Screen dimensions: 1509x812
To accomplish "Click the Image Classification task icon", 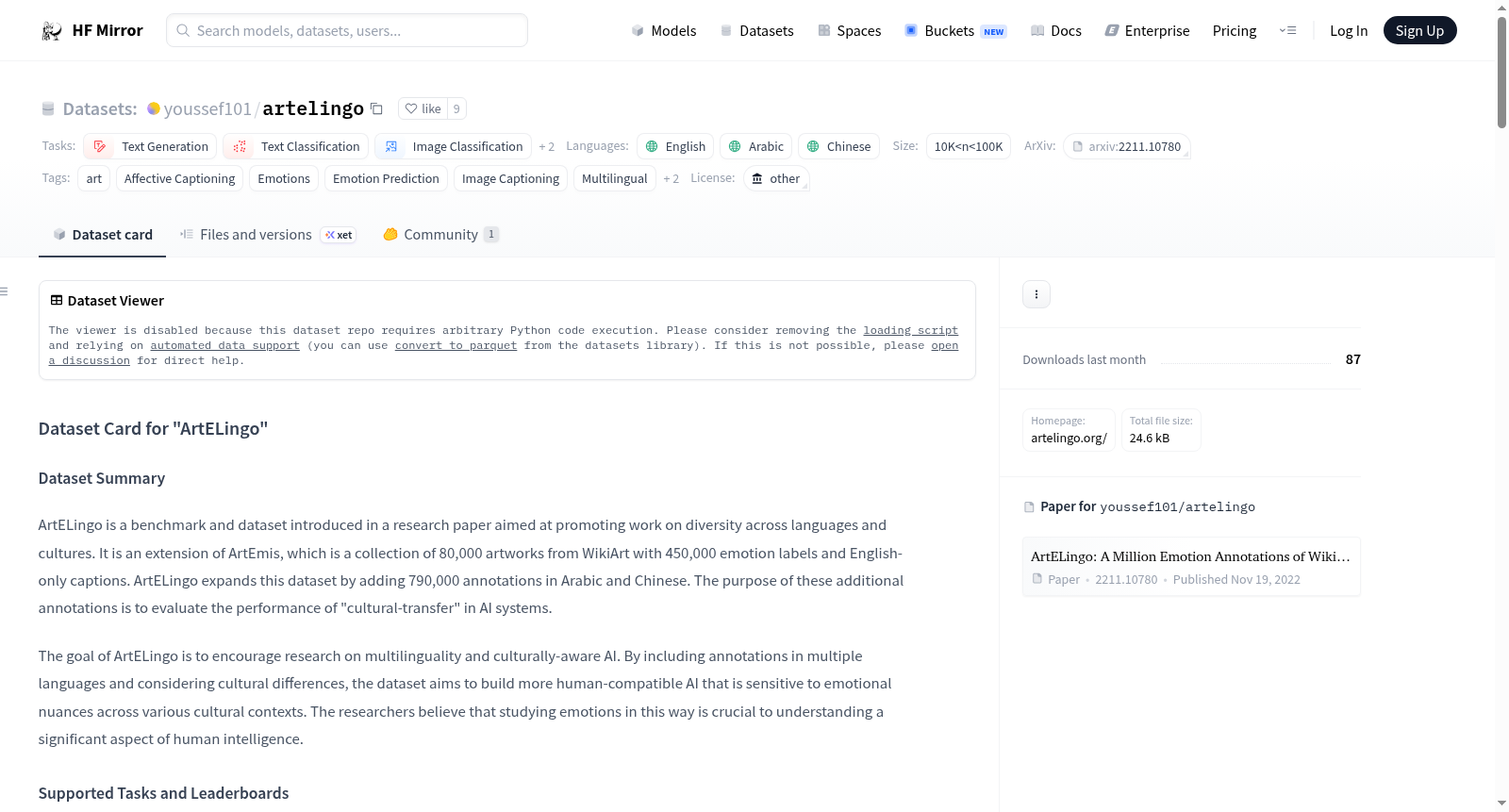I will 391,146.
